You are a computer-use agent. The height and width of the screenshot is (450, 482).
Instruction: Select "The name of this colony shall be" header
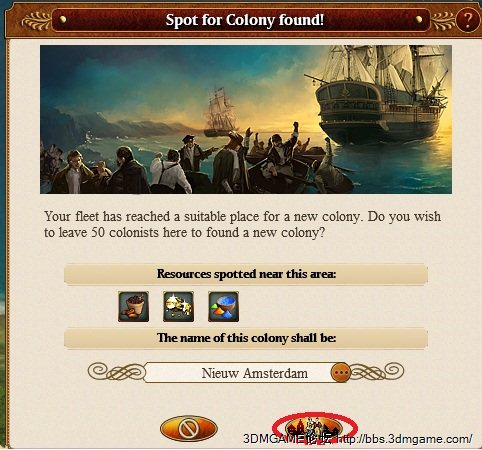[246, 338]
